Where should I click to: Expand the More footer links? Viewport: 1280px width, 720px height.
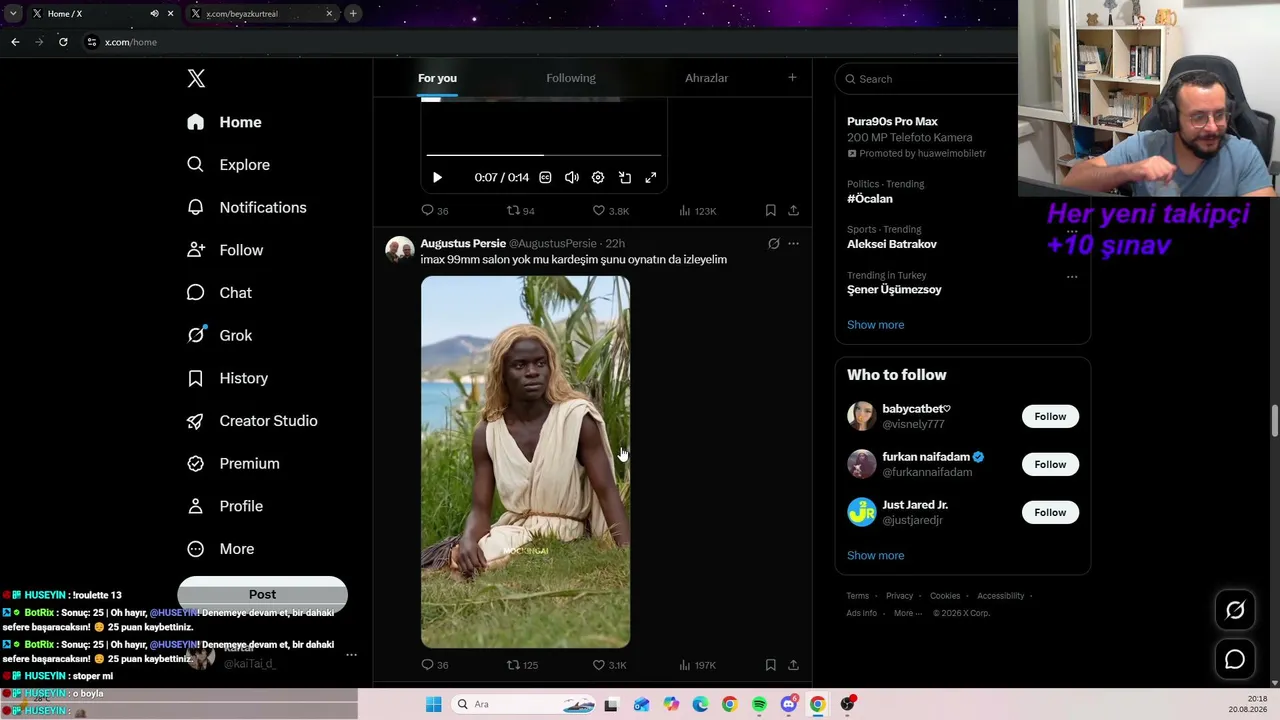pos(907,613)
